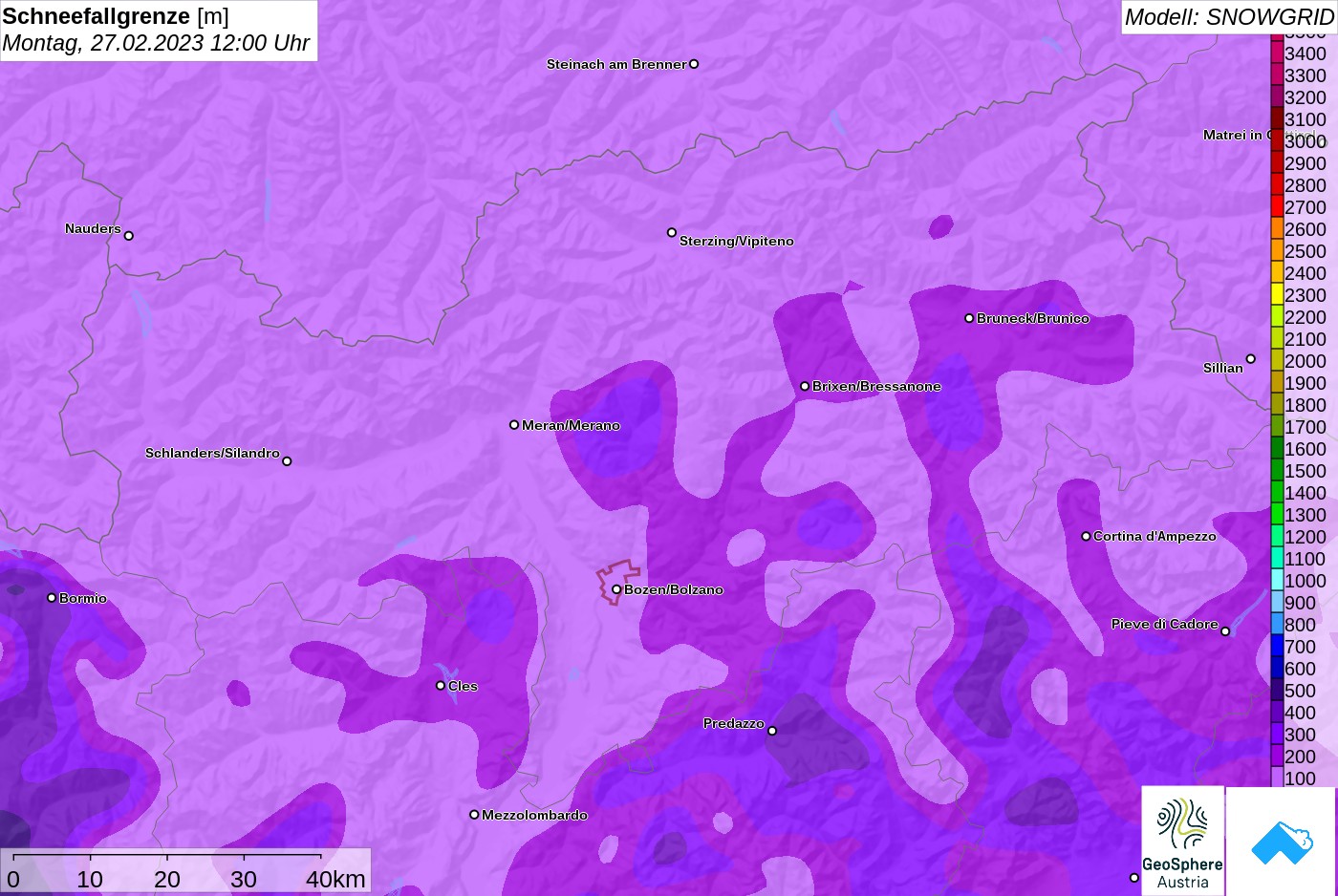
Task: Click the Sterzing/Vipiteno marker dot
Action: [x=672, y=232]
